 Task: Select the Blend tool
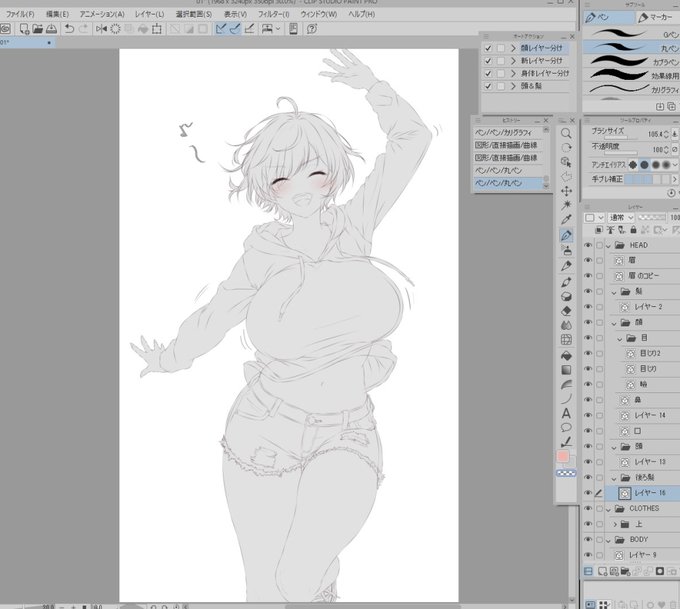click(566, 325)
